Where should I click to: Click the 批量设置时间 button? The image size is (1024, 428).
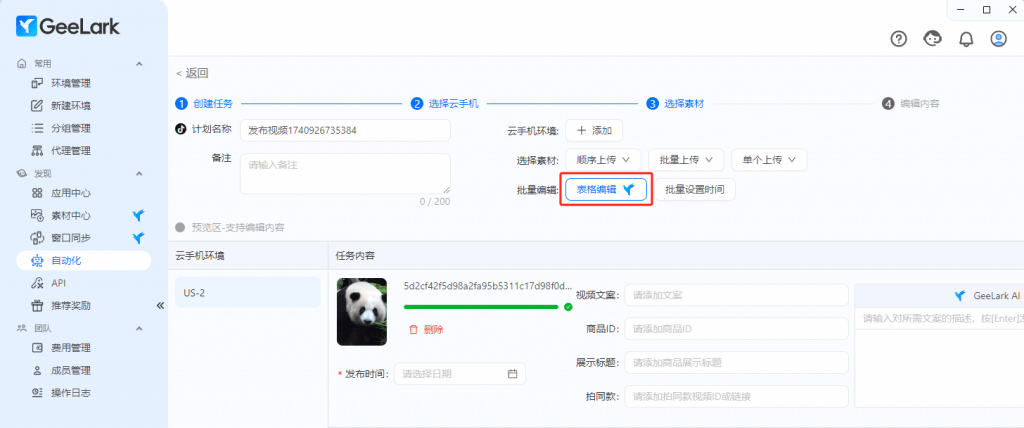695,189
